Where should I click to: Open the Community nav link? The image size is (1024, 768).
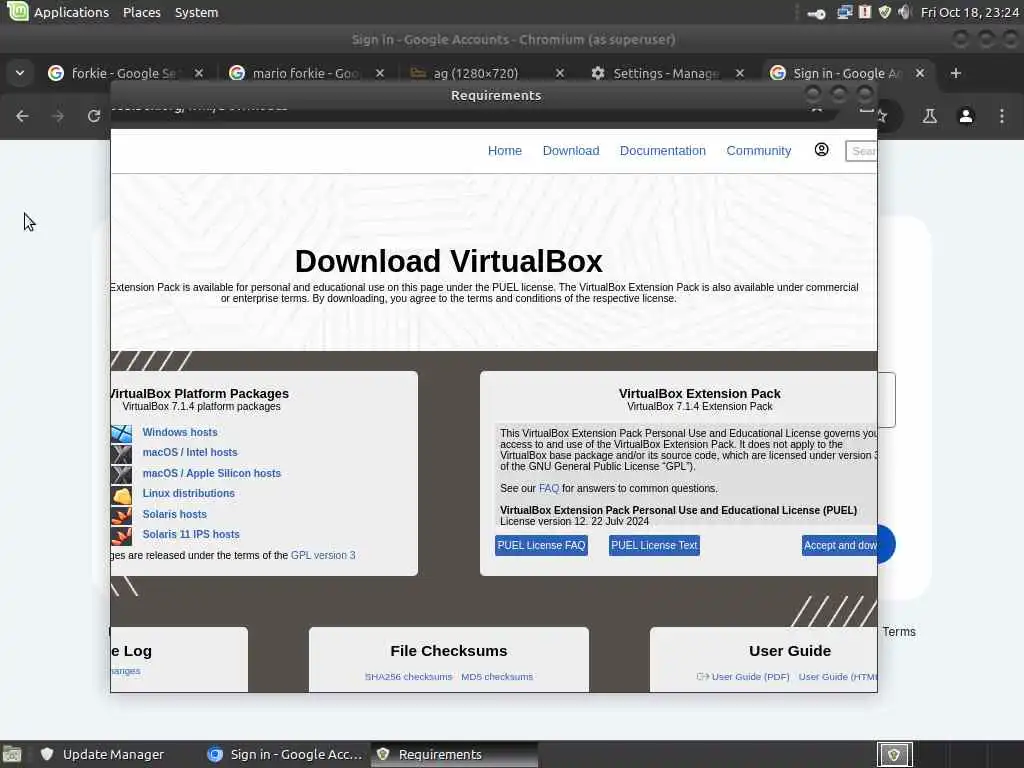pos(759,151)
